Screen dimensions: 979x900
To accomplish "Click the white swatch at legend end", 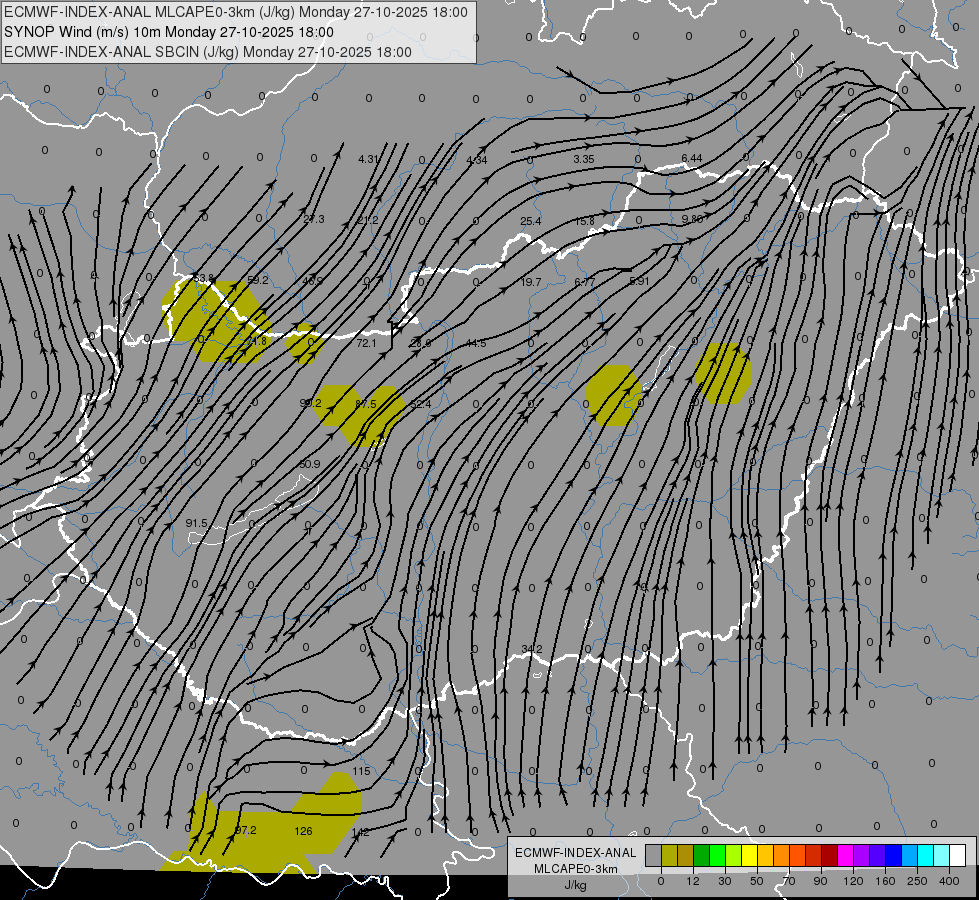I will 958,855.
